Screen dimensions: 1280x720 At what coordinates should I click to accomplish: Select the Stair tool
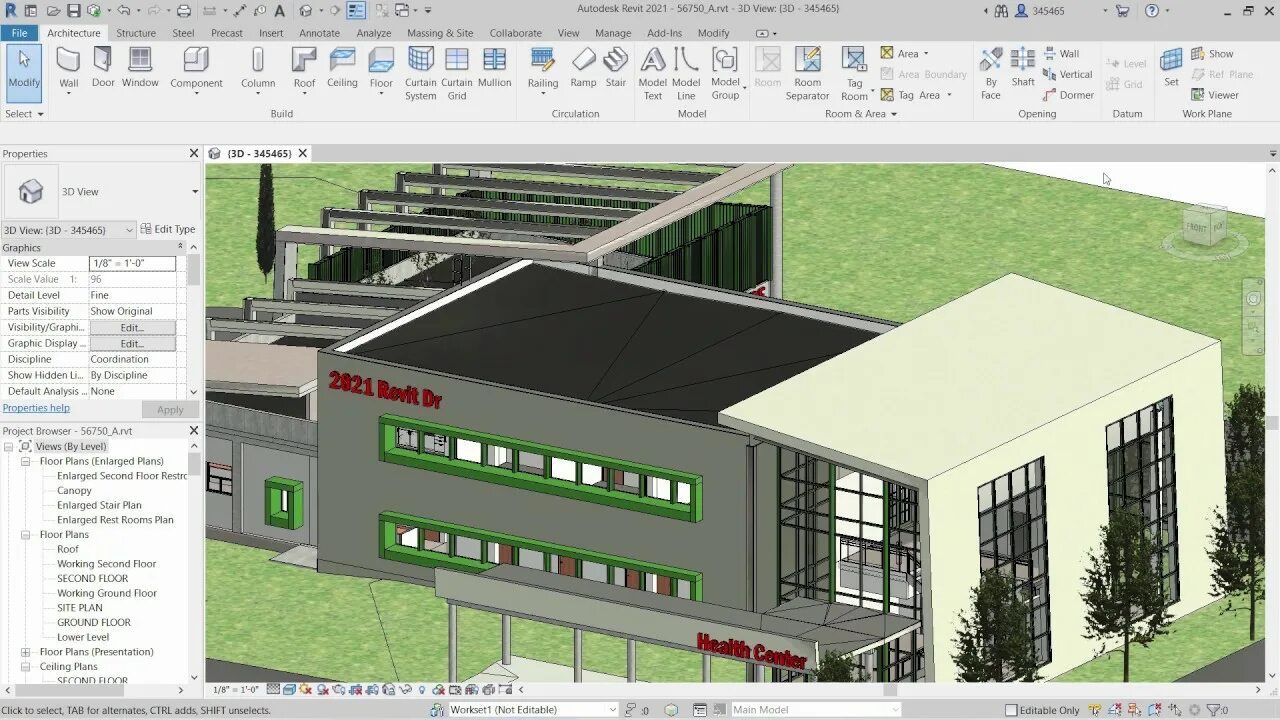tap(616, 69)
